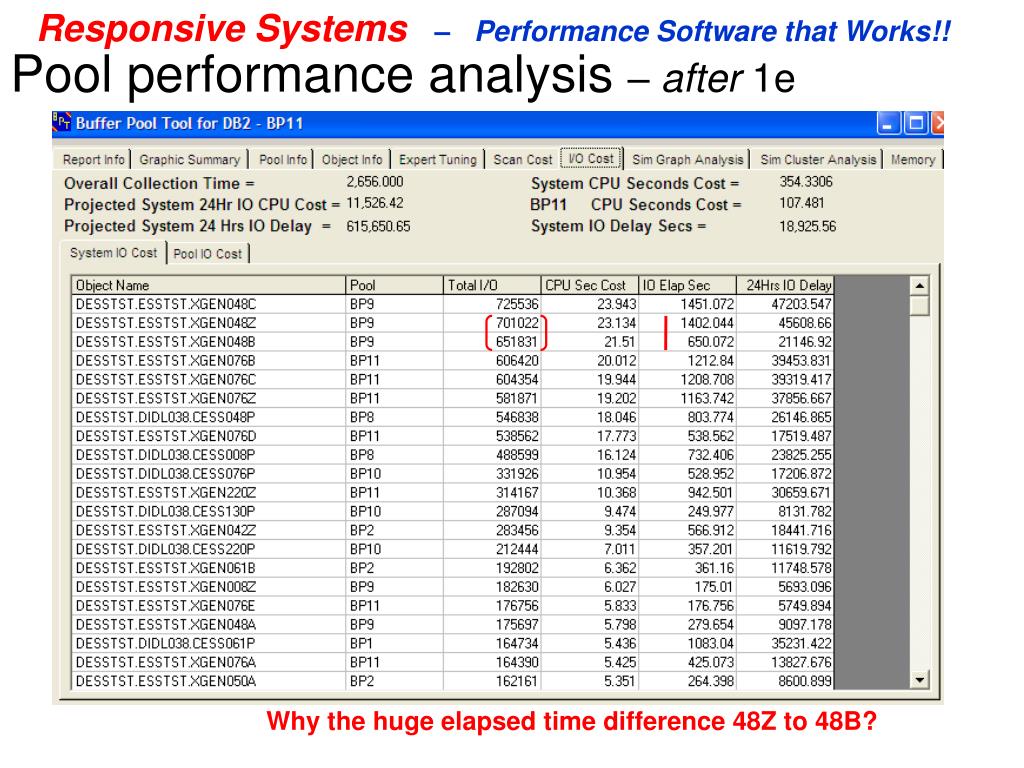Screen dimensions: 1024x768
Task: Select row DESSTST.DIDL038.CESS008P
Action: (453, 455)
